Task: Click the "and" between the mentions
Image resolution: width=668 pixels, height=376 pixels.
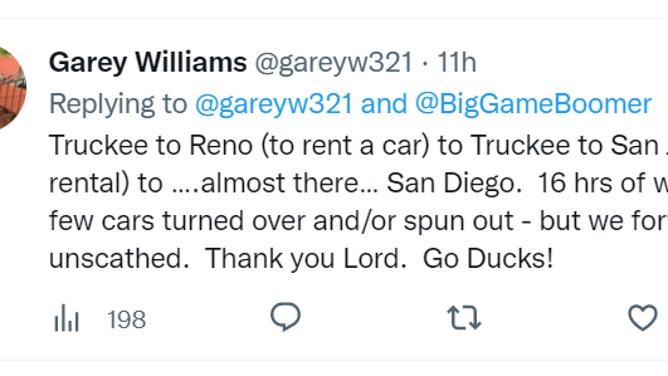Action: 384,104
